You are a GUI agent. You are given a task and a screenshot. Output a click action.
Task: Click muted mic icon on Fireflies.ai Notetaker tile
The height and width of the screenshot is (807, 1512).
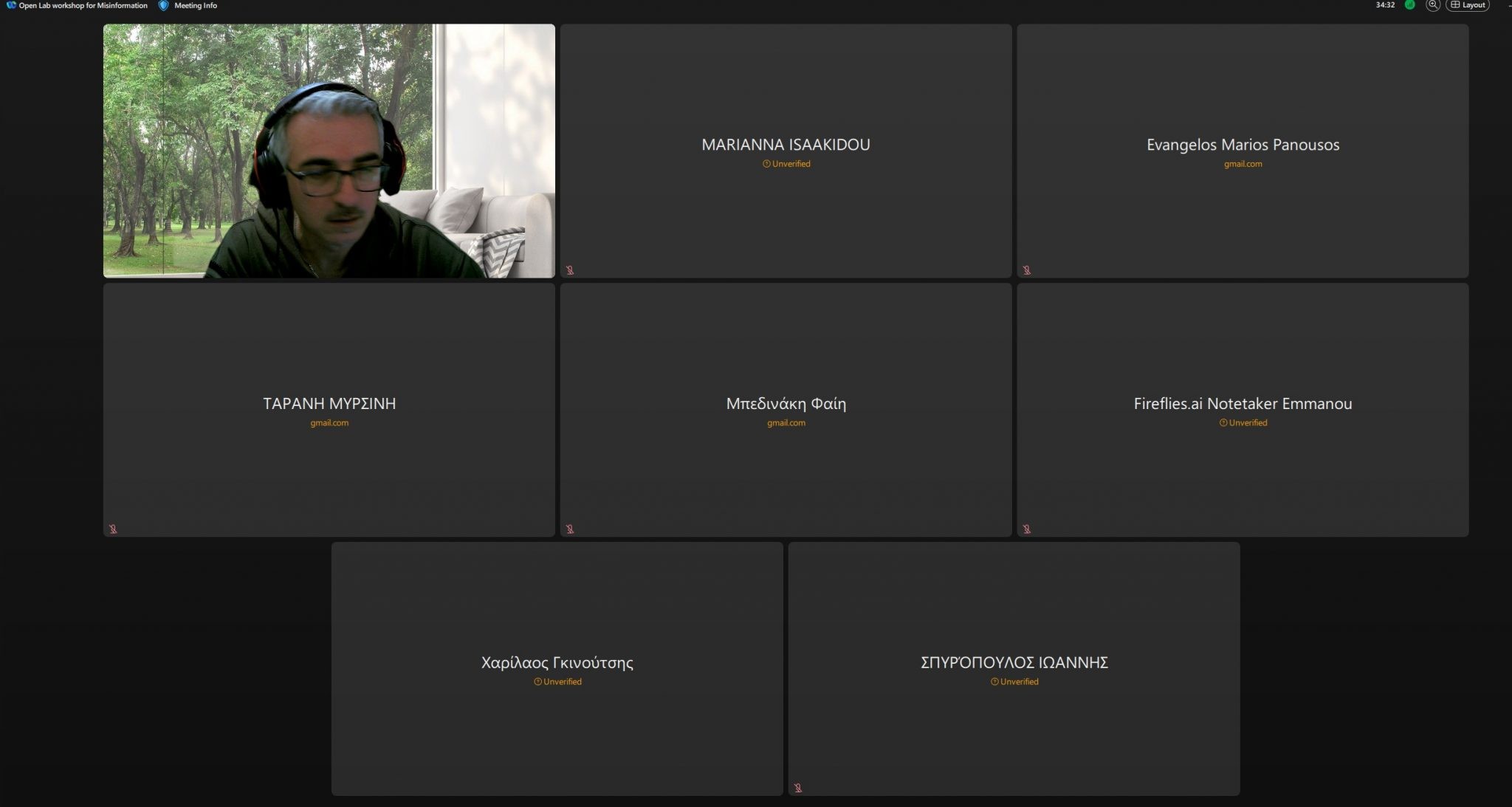tap(1027, 529)
